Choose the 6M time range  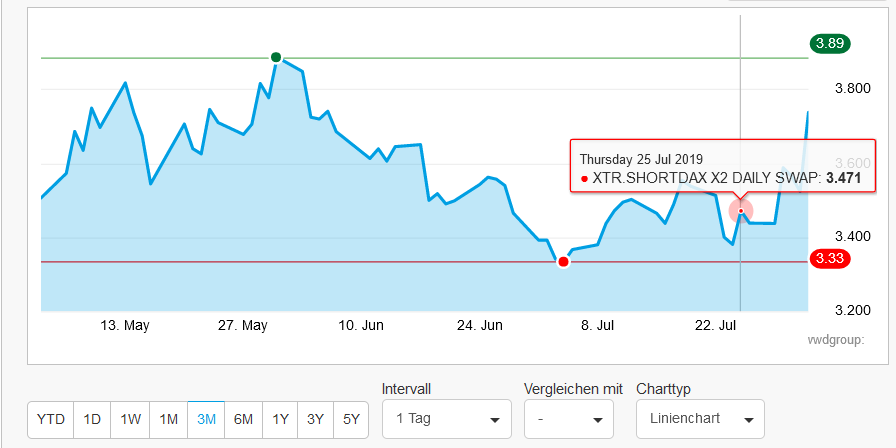click(x=243, y=420)
